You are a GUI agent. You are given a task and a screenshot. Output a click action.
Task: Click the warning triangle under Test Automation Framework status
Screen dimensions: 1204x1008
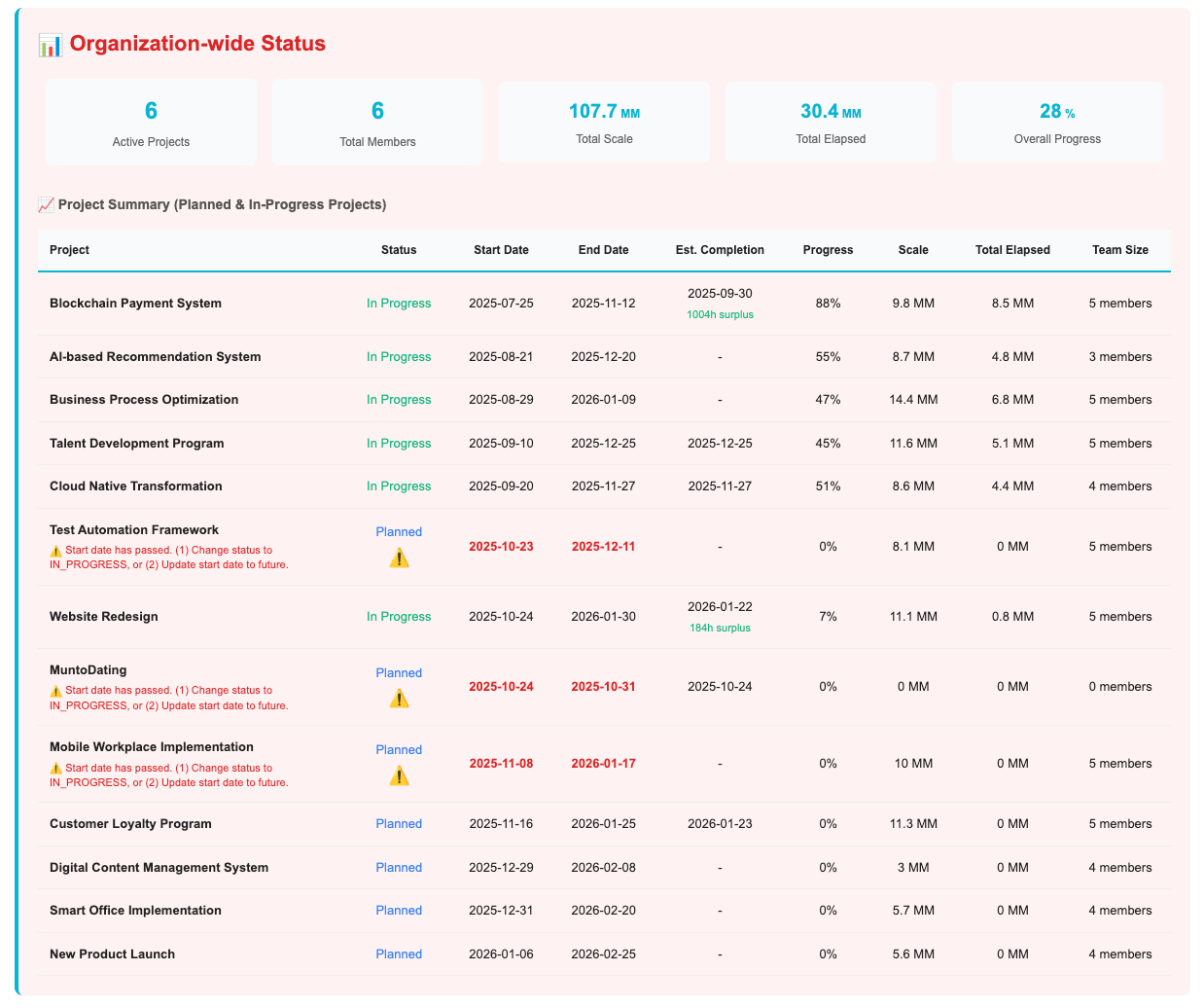coord(399,558)
